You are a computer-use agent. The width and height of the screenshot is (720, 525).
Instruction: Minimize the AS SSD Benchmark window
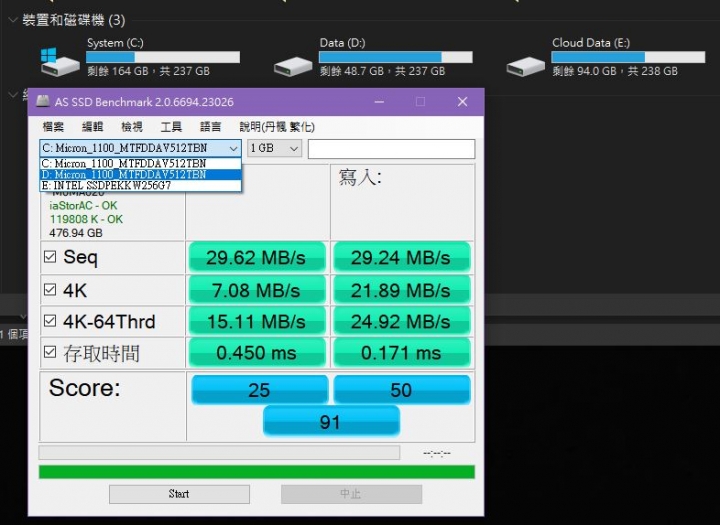point(379,102)
